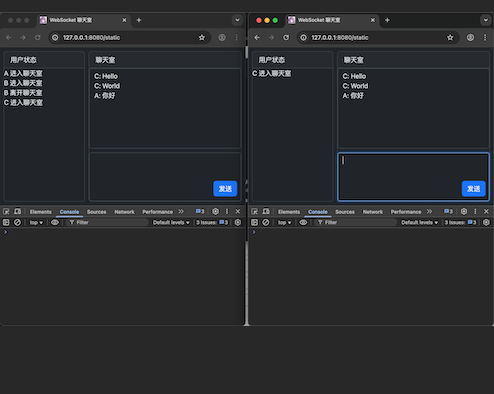Go back in right browser window
494x394 pixels.
(x=257, y=37)
